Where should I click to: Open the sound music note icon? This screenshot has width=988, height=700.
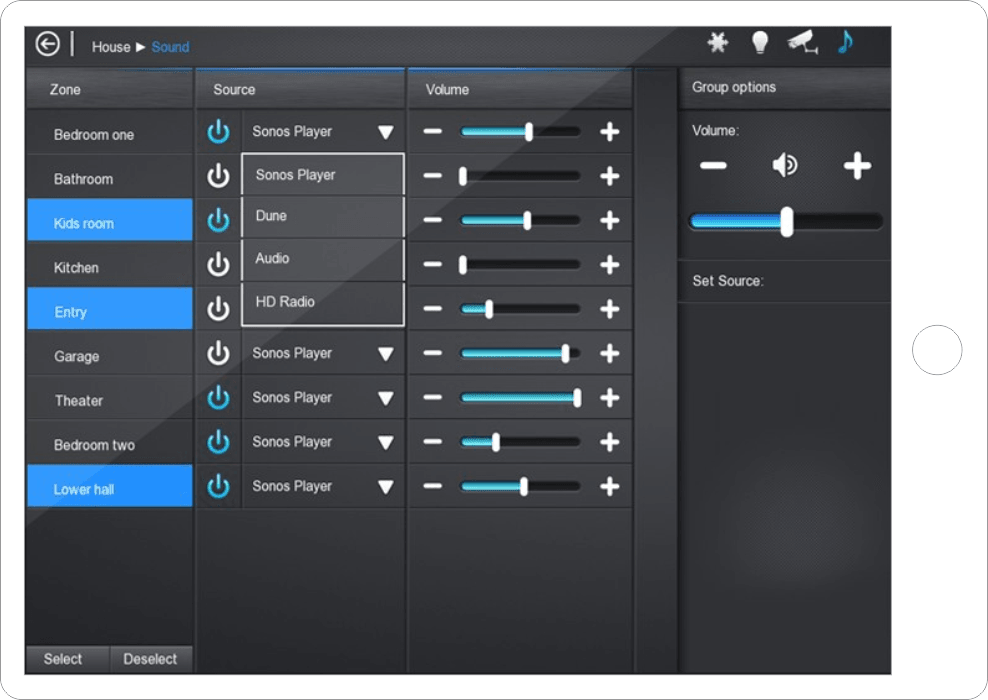pos(846,42)
